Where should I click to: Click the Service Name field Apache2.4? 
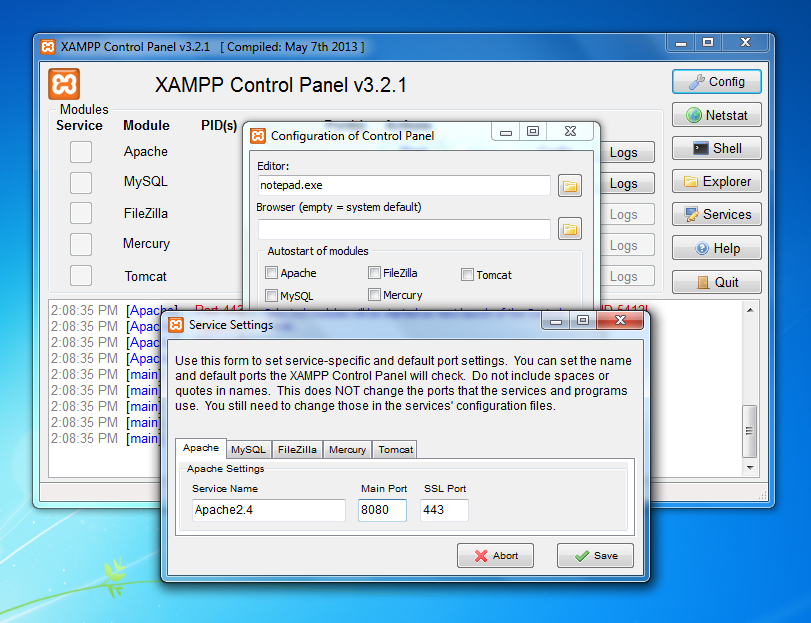point(268,510)
